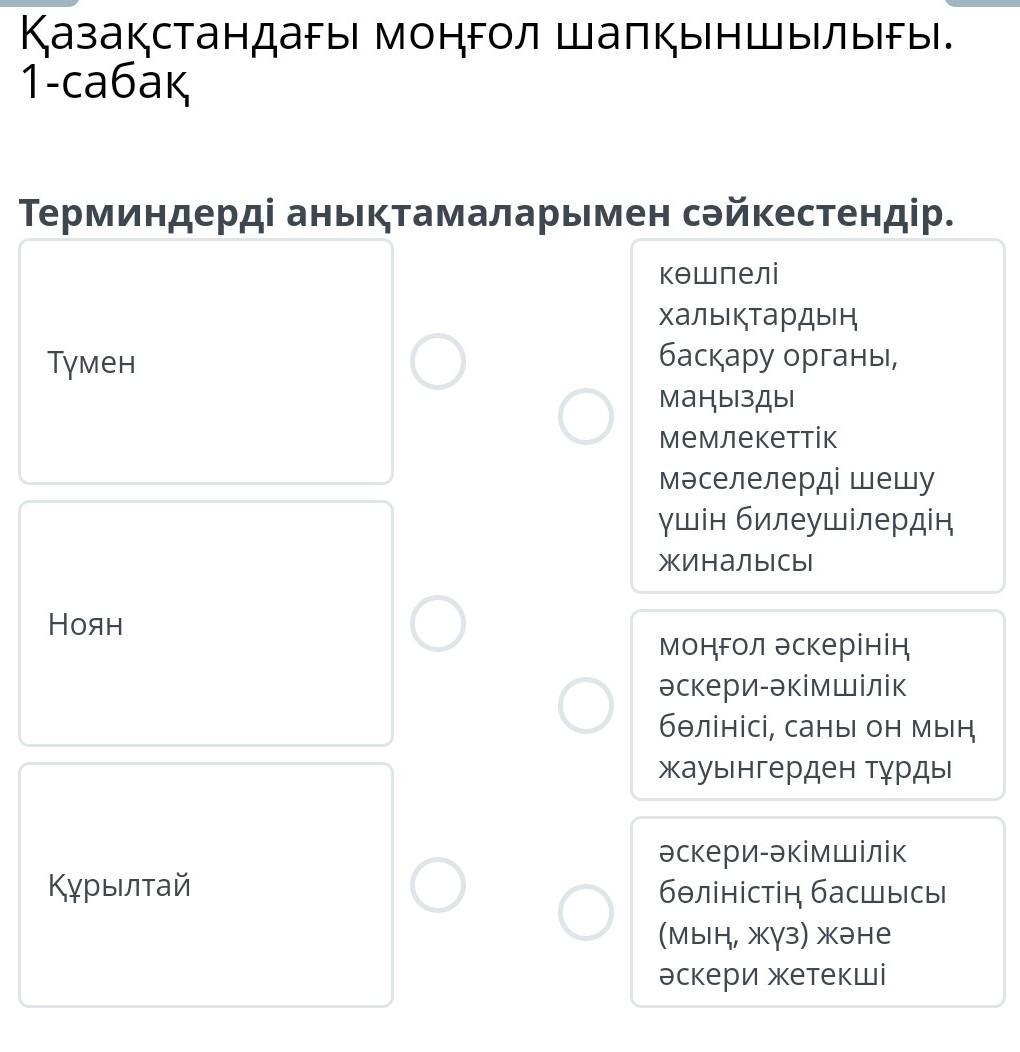Screen dimensions: 1020x1052
Task: Click the Терминдерді анықтамаларымен сәйкестендір instruction
Action: point(487,213)
